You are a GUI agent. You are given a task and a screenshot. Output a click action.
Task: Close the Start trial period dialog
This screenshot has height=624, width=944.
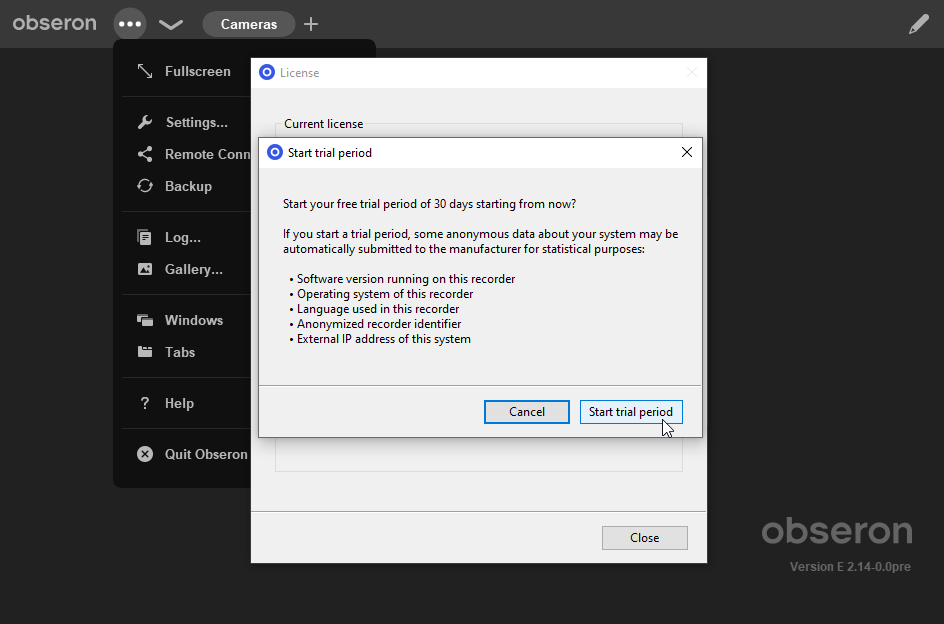click(x=687, y=152)
